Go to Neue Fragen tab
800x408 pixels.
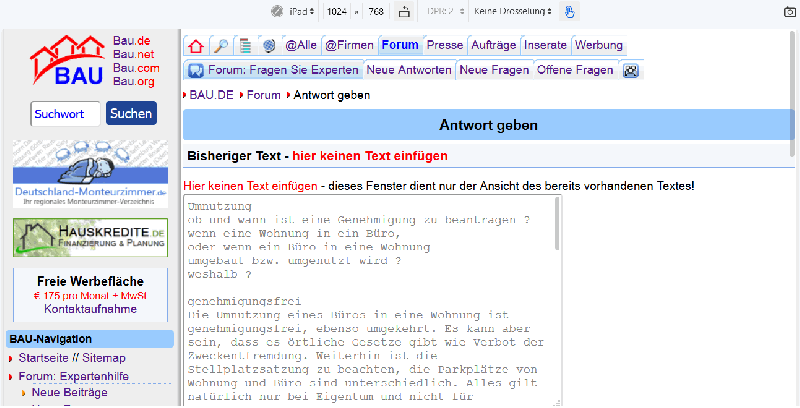click(x=494, y=70)
